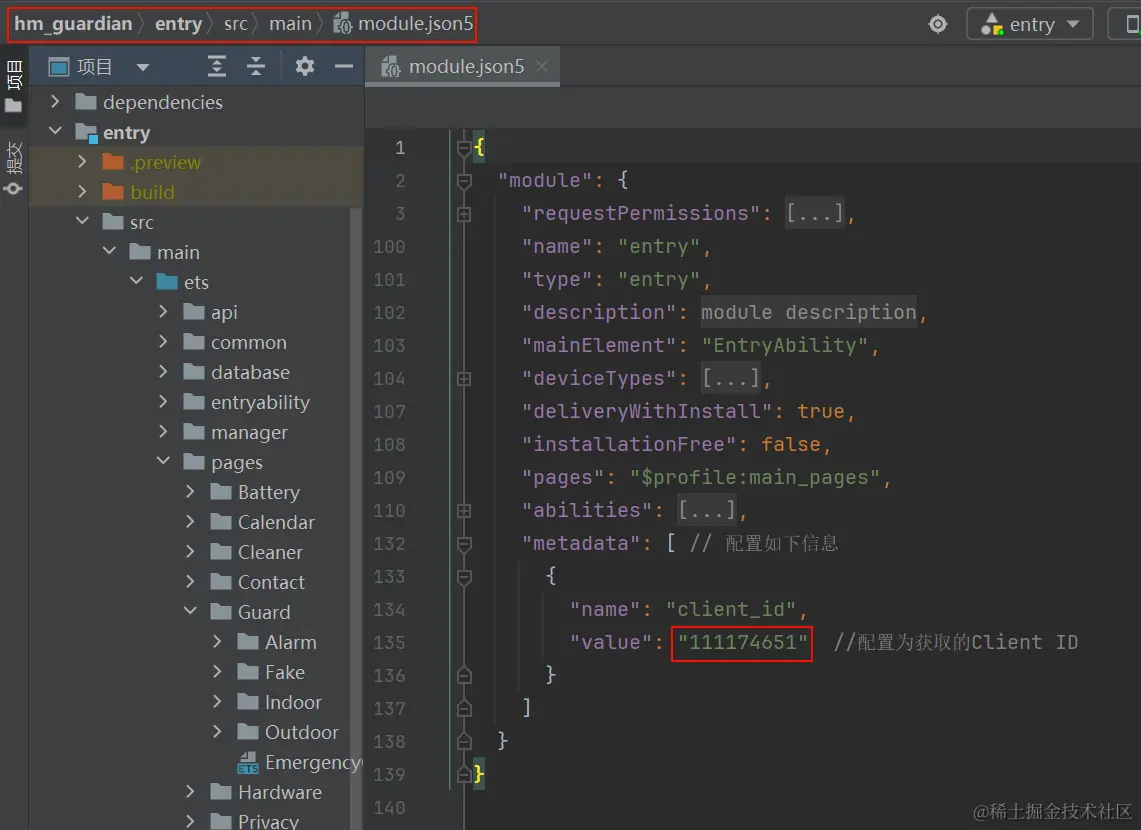The image size is (1141, 830).
Task: Click entry in the breadcrumb path
Action: tap(178, 23)
